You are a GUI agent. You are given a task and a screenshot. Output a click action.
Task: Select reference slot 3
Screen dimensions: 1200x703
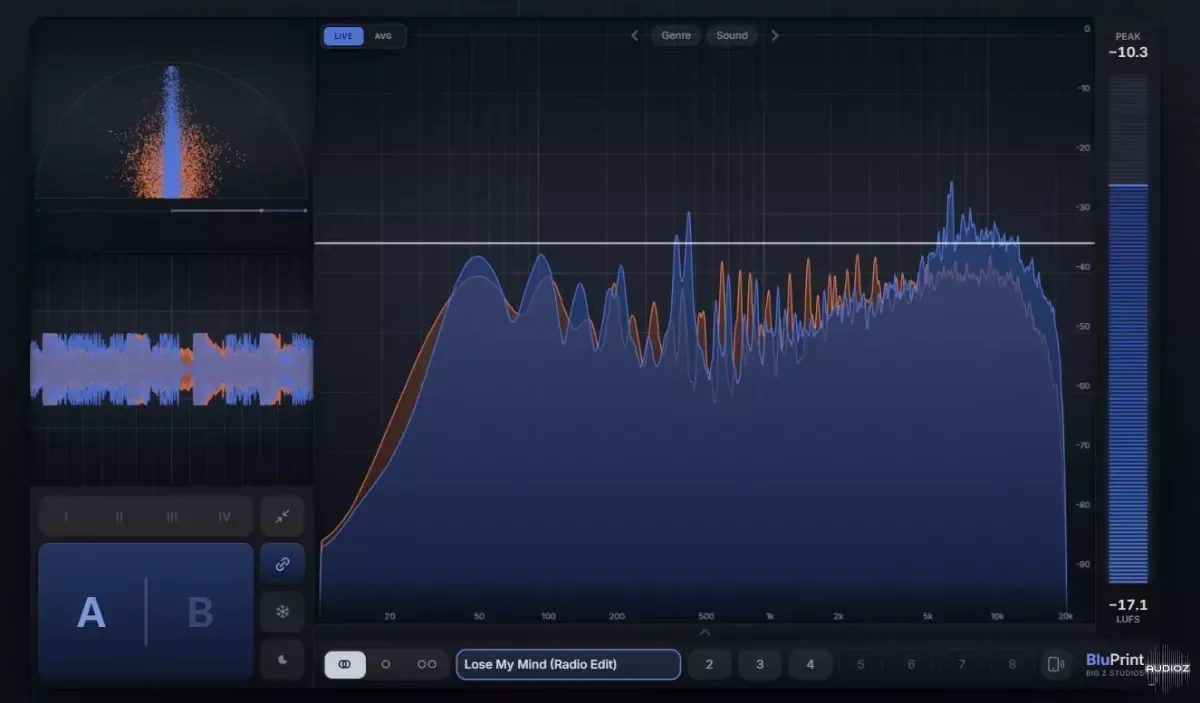tap(760, 664)
